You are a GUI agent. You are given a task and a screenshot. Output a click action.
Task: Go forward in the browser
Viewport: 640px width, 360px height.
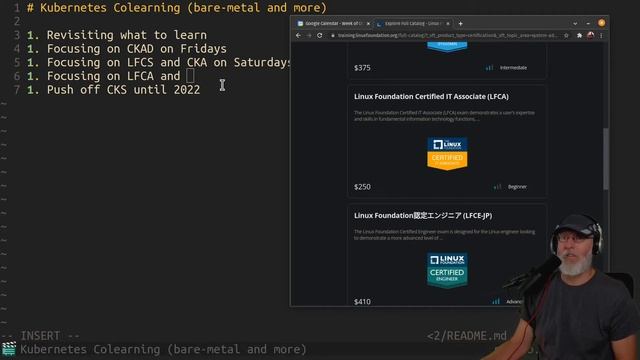coord(309,36)
